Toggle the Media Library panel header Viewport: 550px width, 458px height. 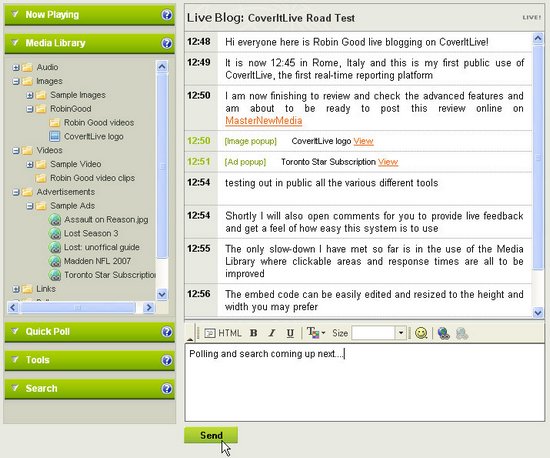point(89,43)
